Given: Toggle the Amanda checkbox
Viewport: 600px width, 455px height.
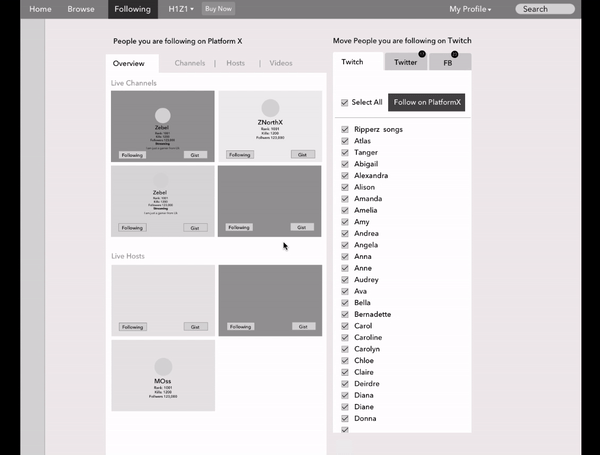Looking at the screenshot, I should [345, 199].
